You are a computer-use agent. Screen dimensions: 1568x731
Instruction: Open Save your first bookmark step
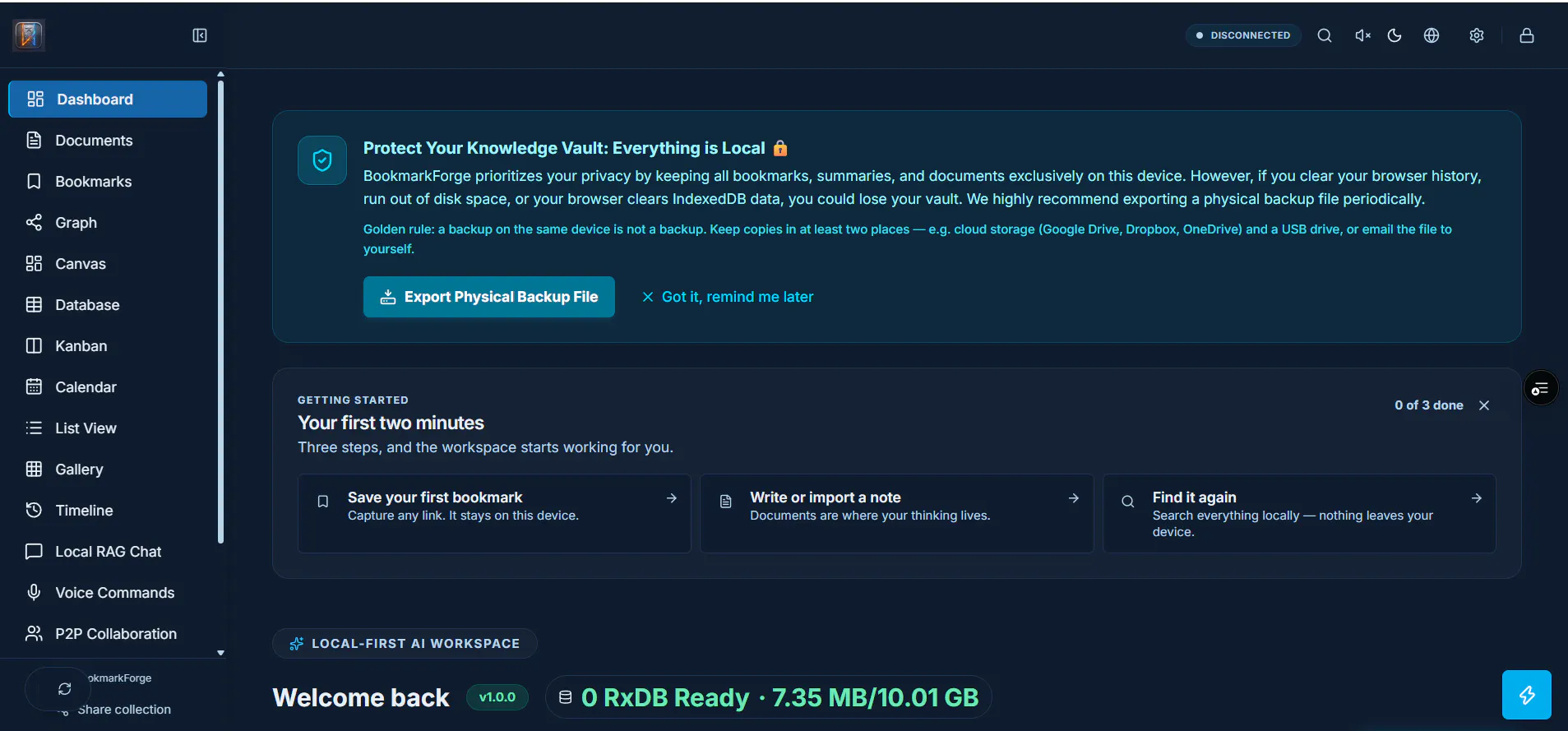click(494, 513)
